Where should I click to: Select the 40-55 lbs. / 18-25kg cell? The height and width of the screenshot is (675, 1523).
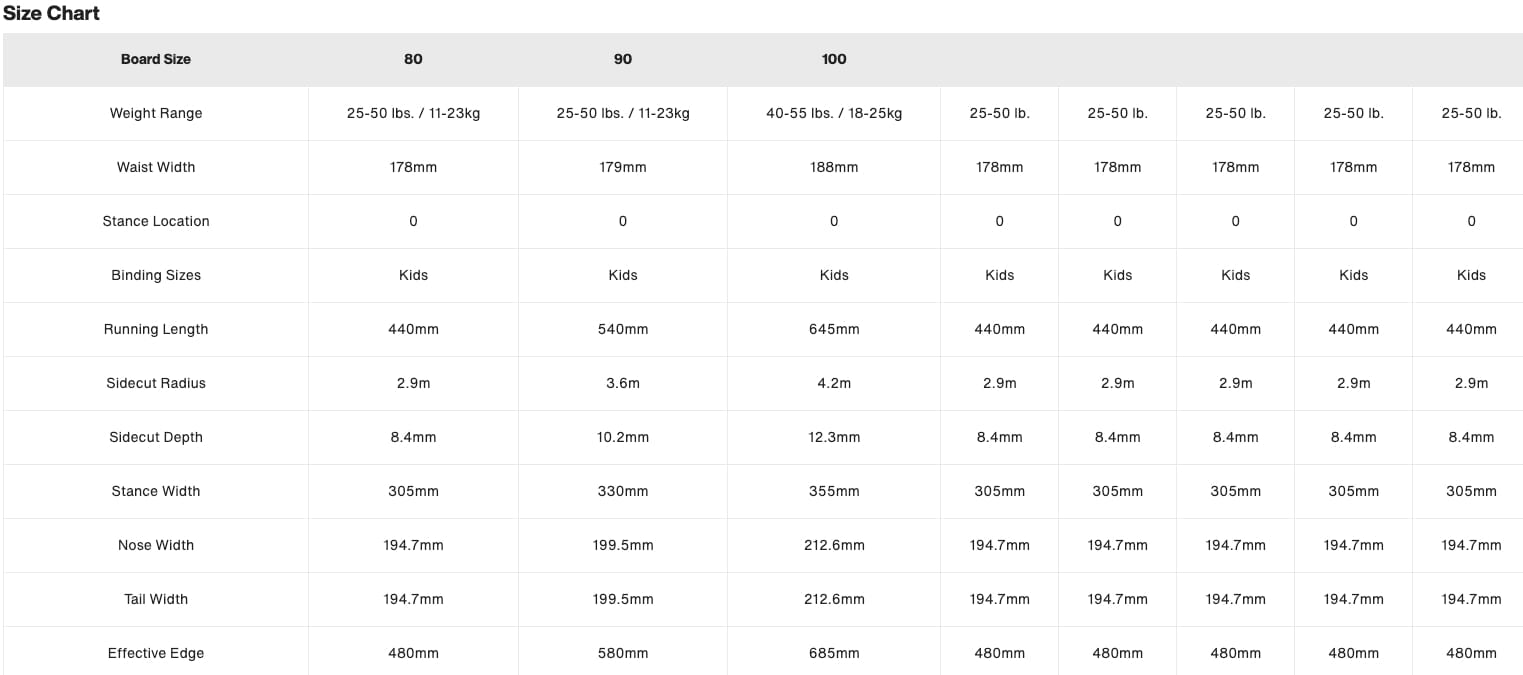tap(834, 113)
